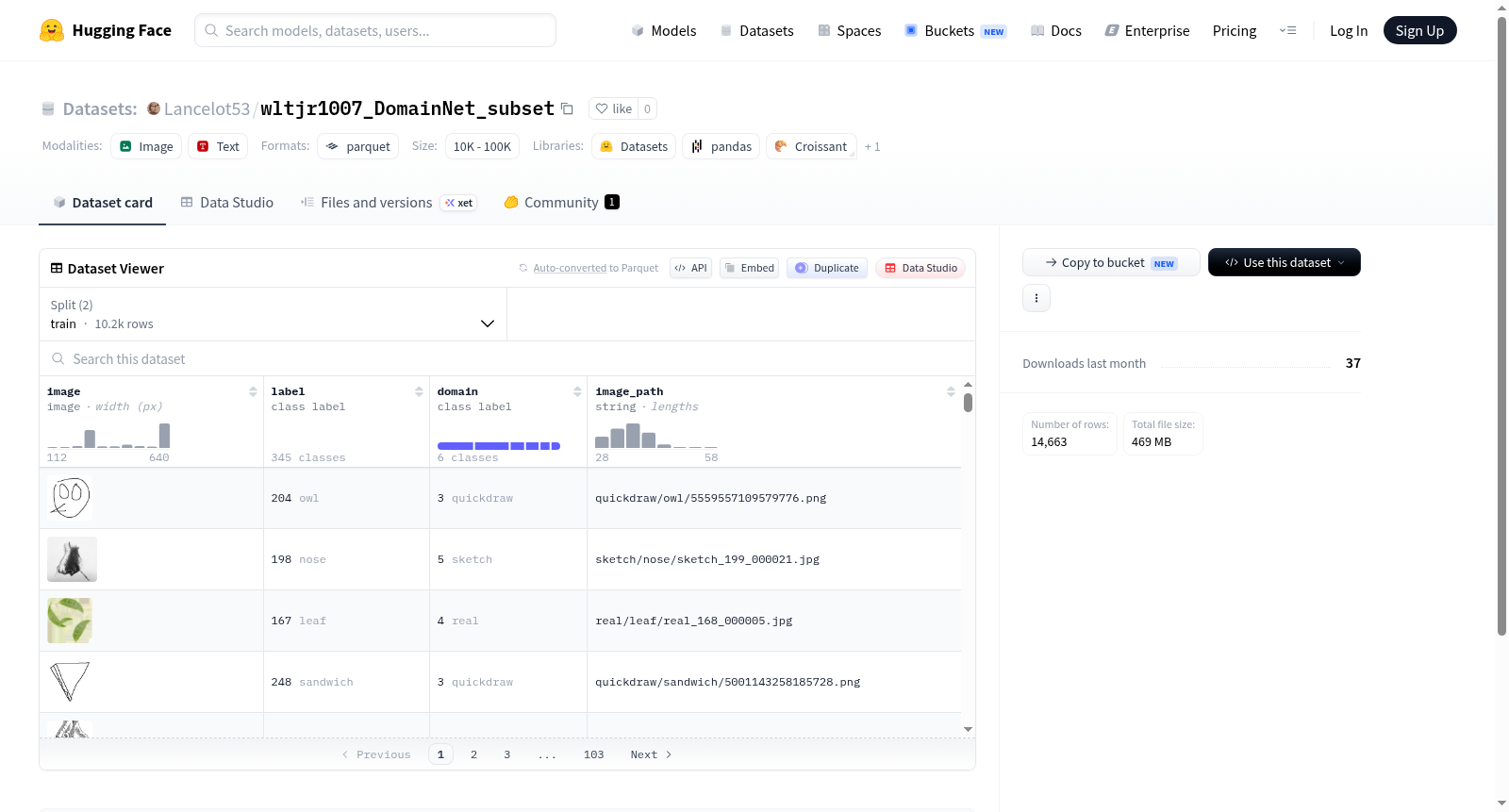The image size is (1509, 812).
Task: Click the heart like icon
Action: pos(602,108)
